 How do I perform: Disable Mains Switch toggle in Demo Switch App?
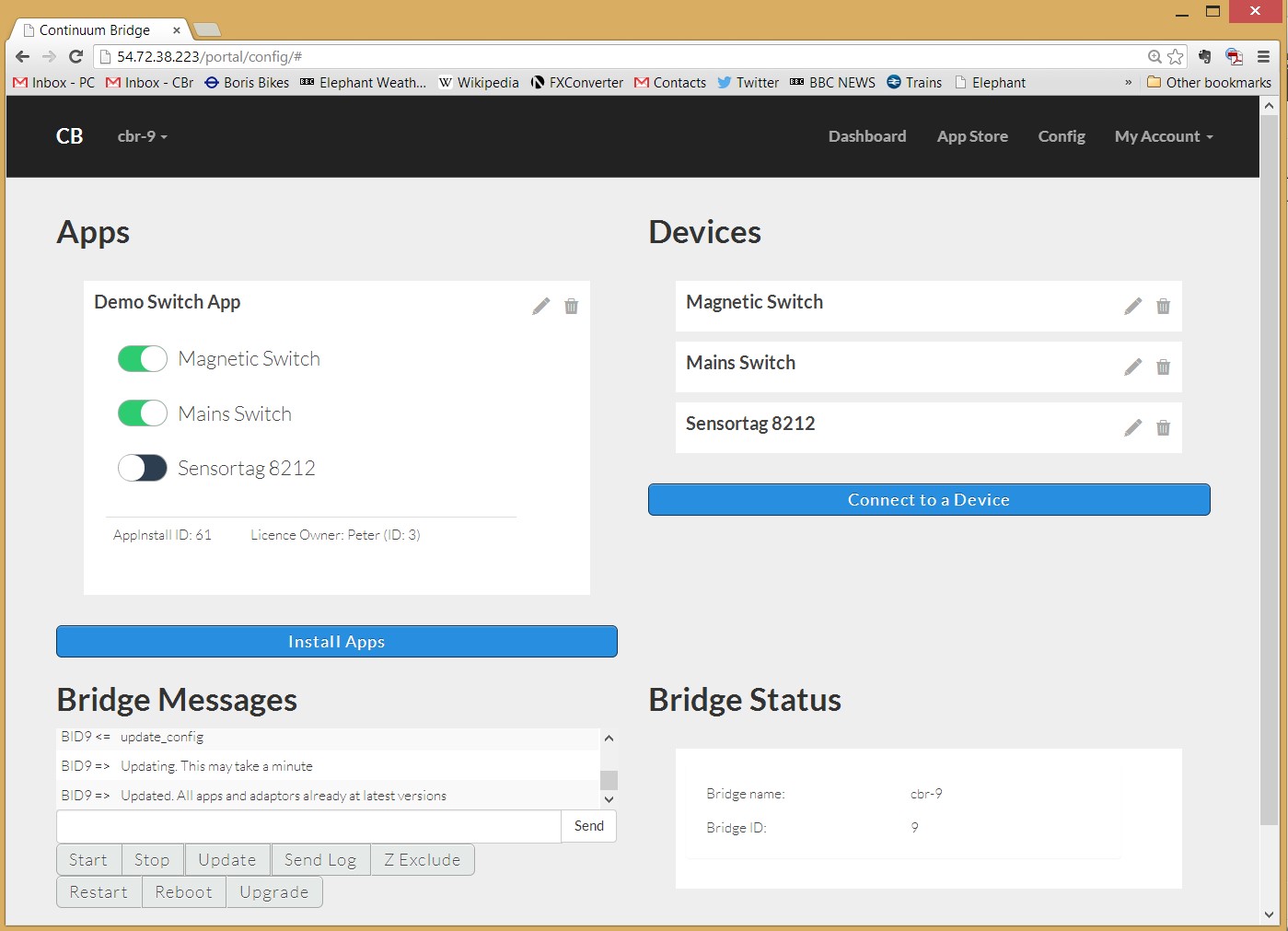[143, 413]
